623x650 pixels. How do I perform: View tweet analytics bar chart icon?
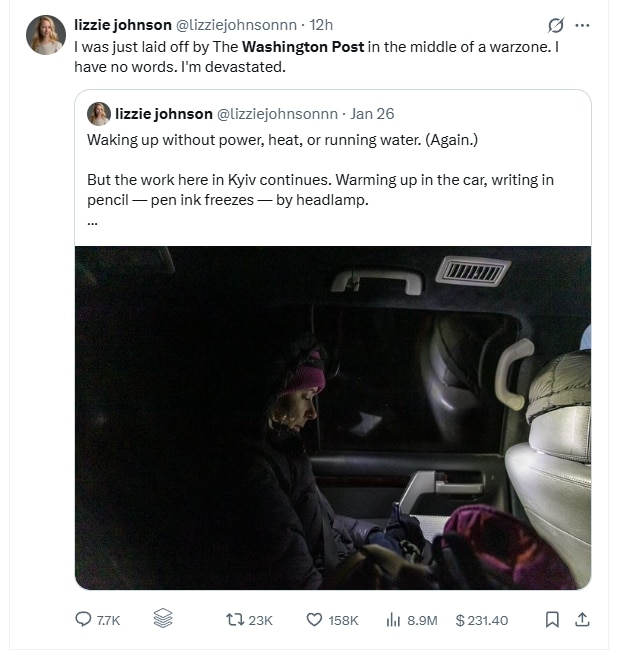click(393, 620)
